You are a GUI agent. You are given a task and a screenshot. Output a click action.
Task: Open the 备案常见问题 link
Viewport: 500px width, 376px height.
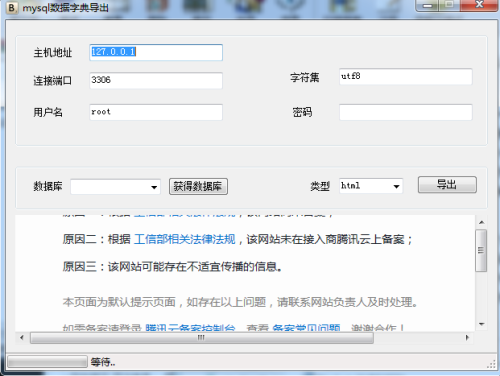pos(306,328)
